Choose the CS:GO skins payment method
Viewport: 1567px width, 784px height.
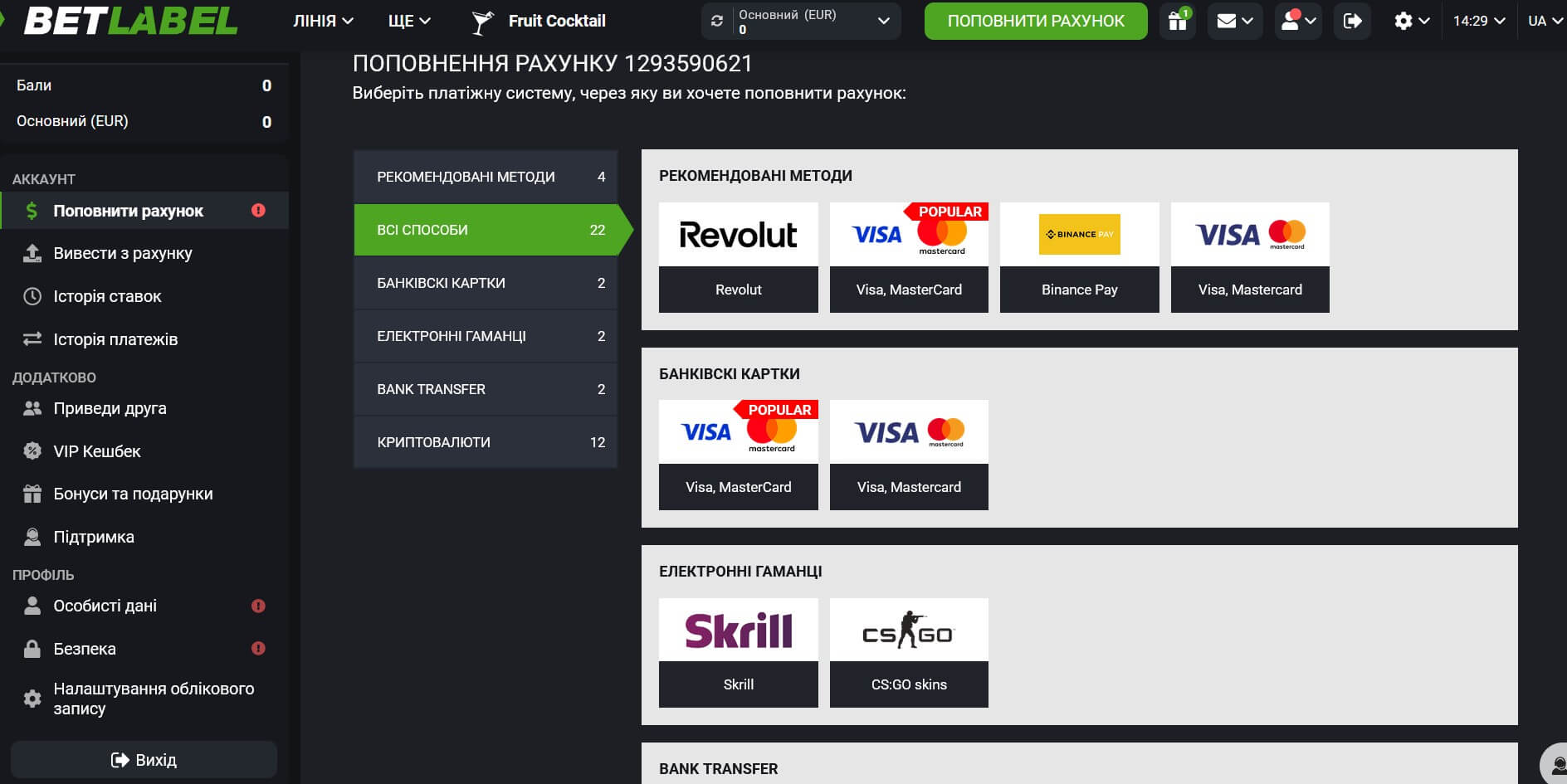[909, 653]
